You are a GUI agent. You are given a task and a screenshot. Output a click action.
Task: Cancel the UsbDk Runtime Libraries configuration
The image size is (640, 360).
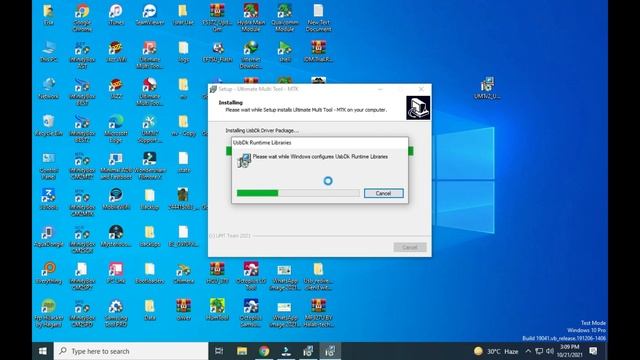pos(383,193)
